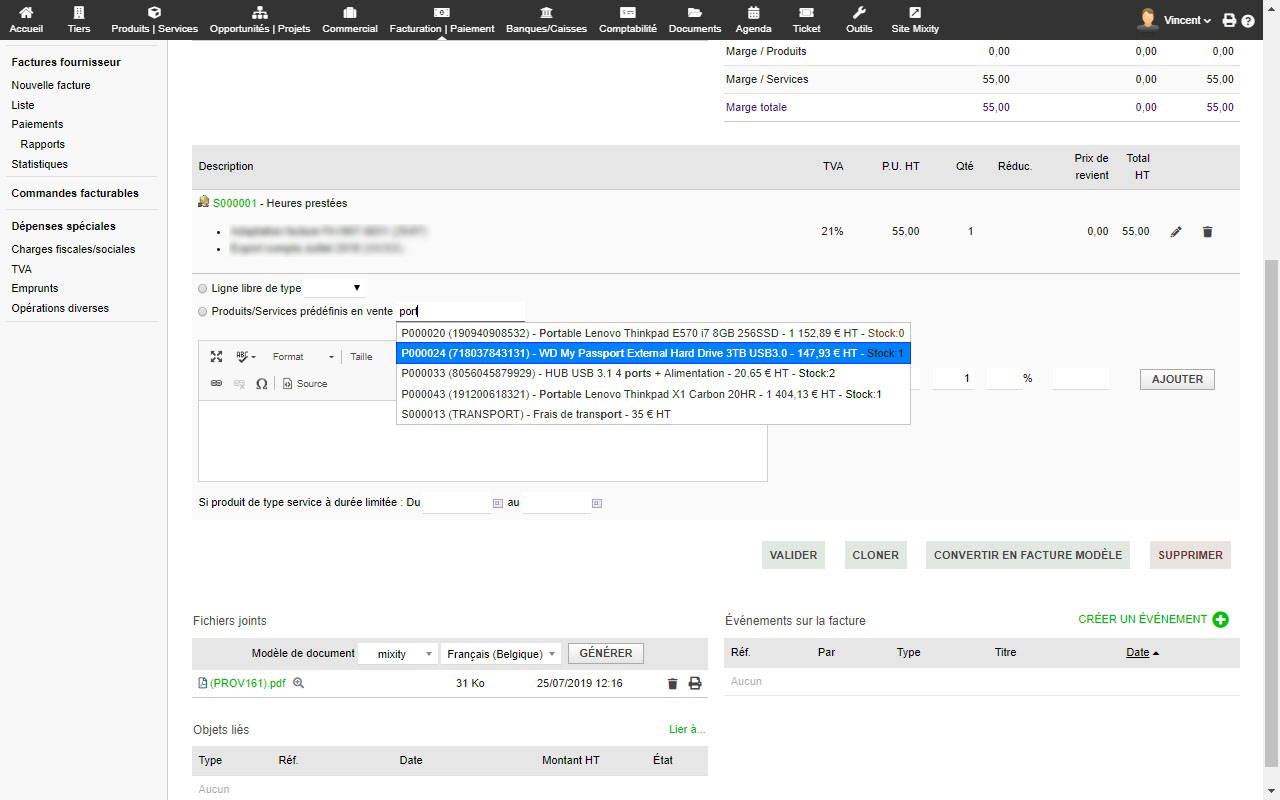Image resolution: width=1280 pixels, height=800 pixels.
Task: Print the PROV161.pdf file using printer icon
Action: point(695,684)
